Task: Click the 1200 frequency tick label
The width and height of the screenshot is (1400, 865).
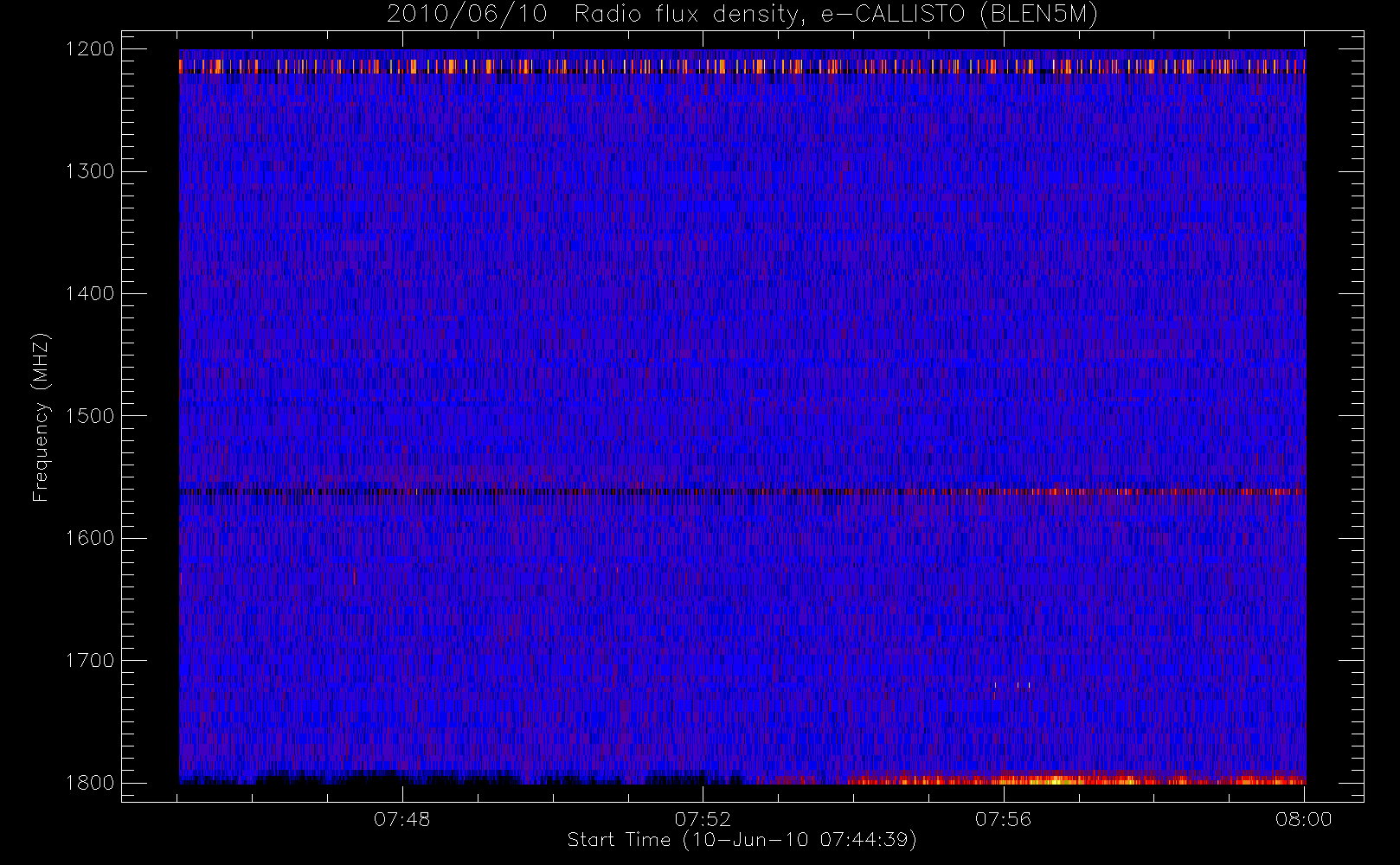Action: pos(90,49)
